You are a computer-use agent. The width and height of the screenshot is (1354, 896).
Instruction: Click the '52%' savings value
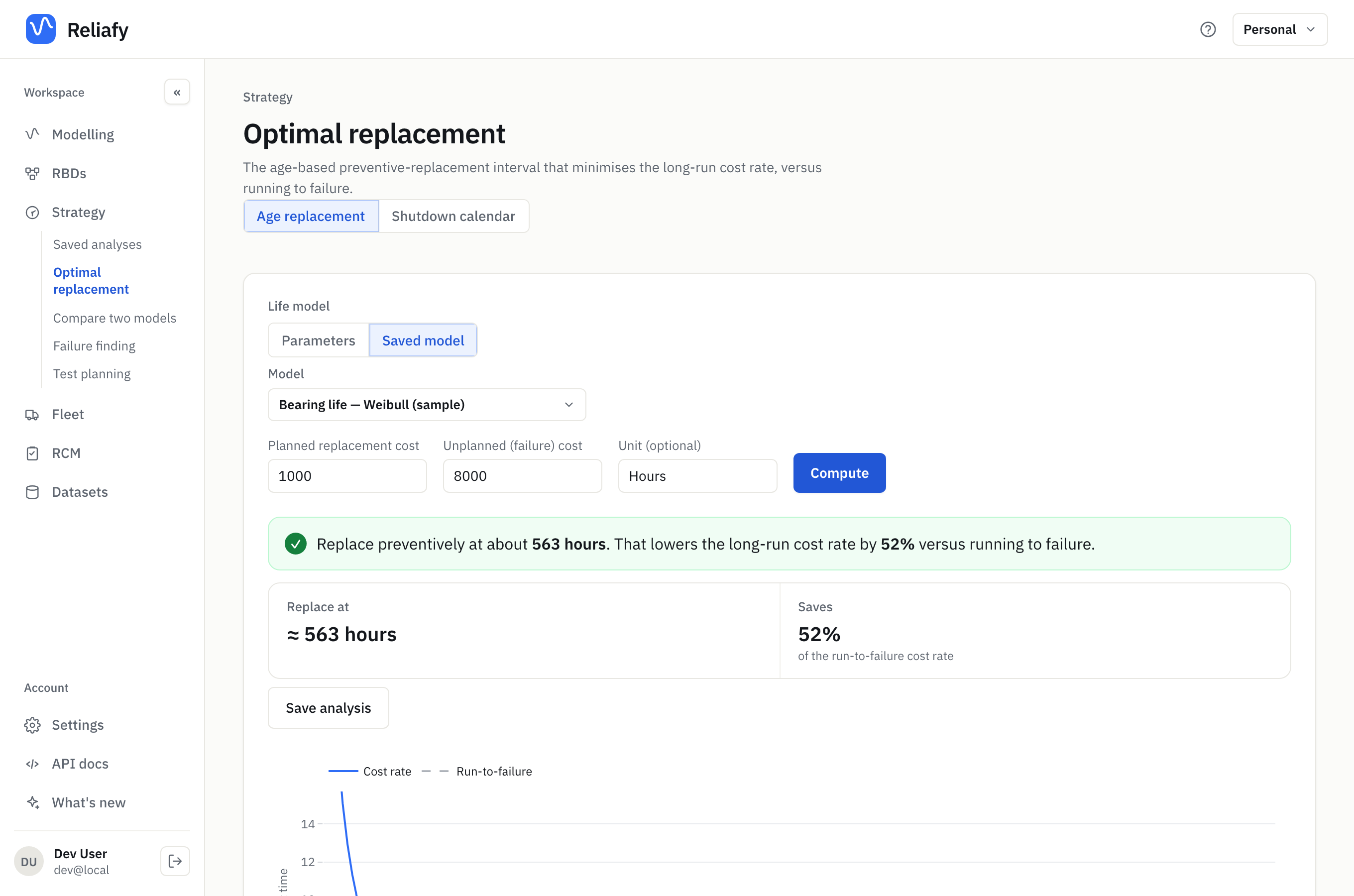[819, 634]
